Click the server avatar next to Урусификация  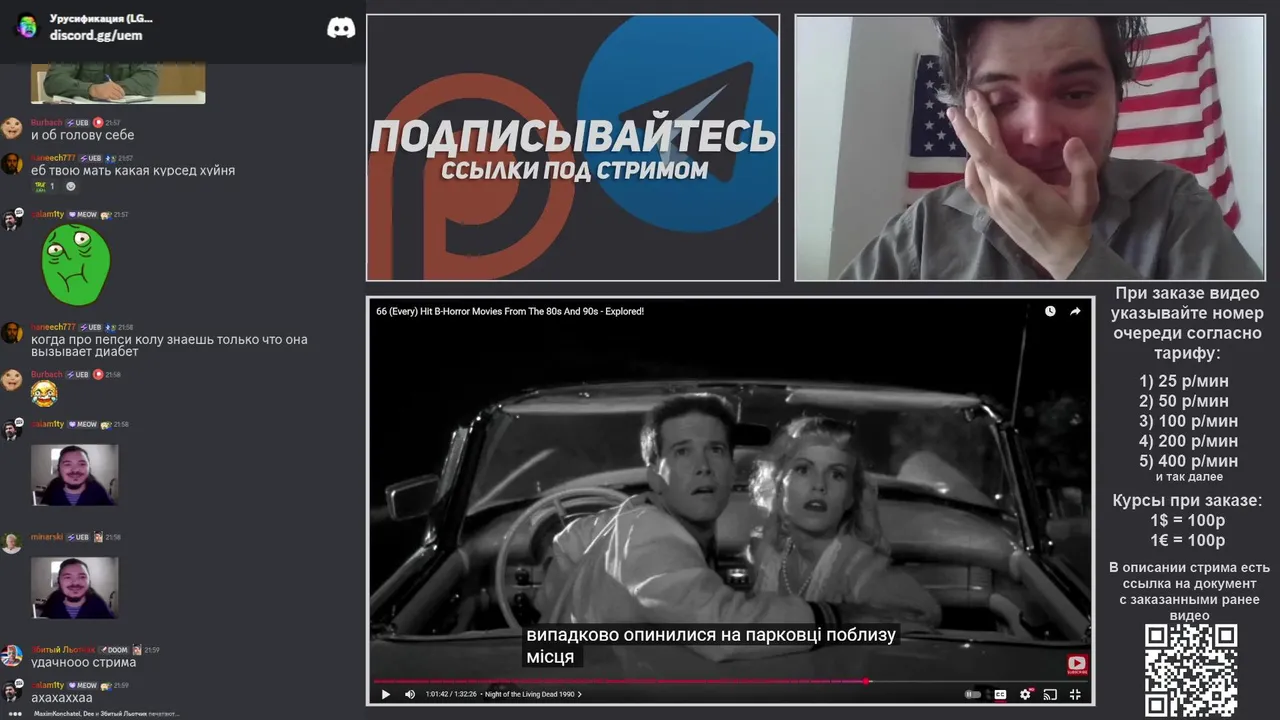tap(27, 27)
